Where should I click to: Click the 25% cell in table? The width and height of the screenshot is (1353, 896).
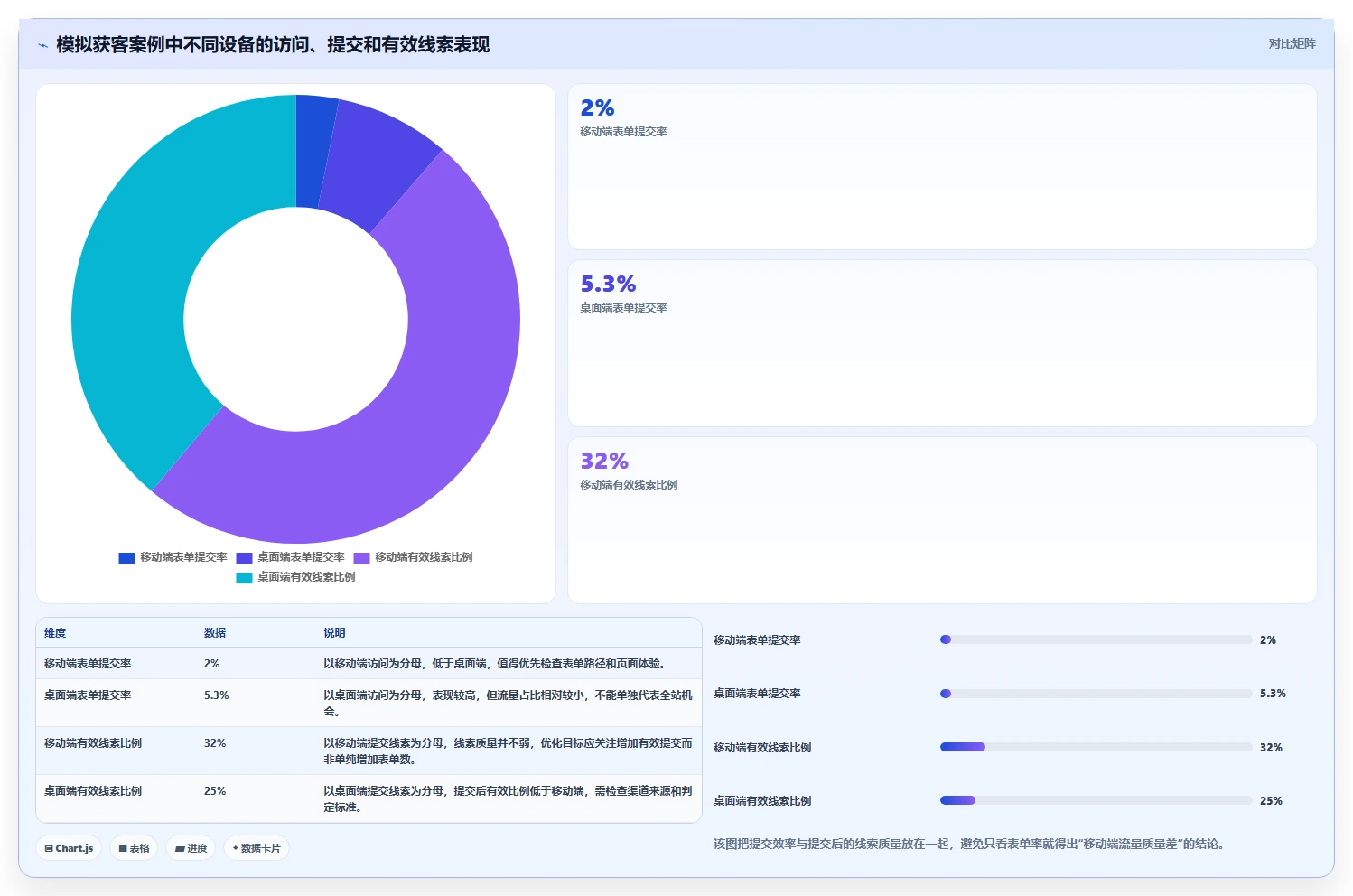point(215,791)
